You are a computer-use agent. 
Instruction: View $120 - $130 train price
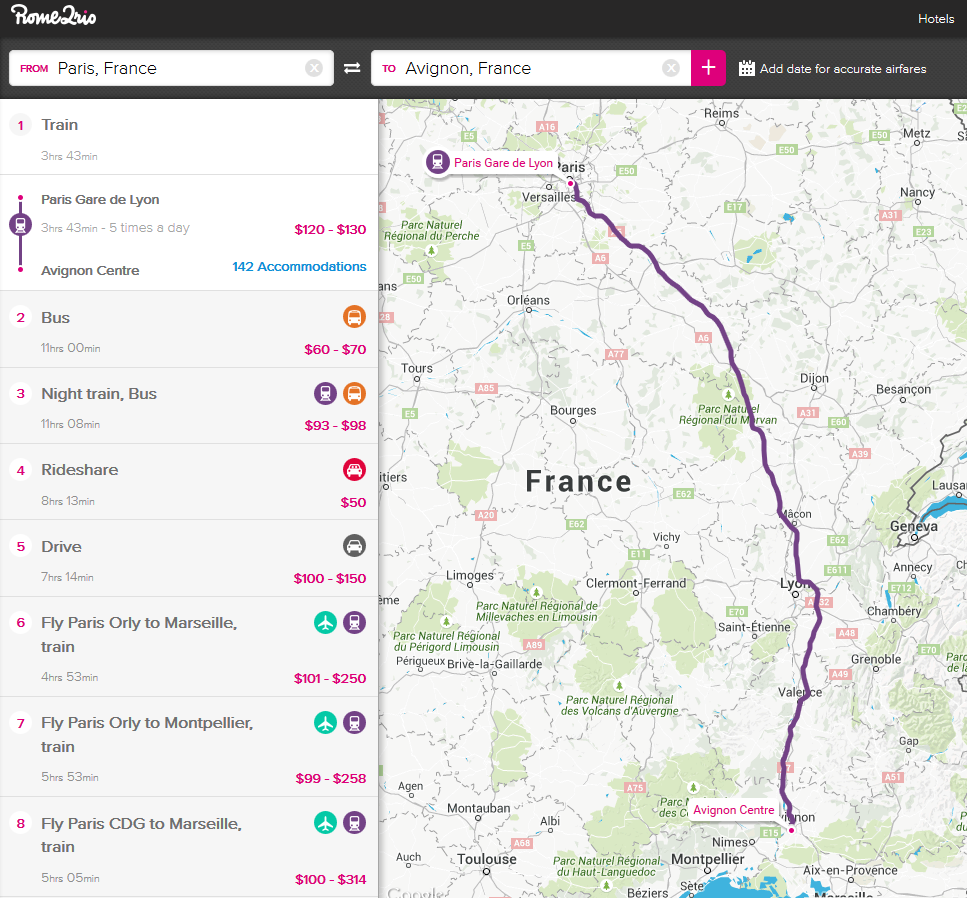[330, 229]
